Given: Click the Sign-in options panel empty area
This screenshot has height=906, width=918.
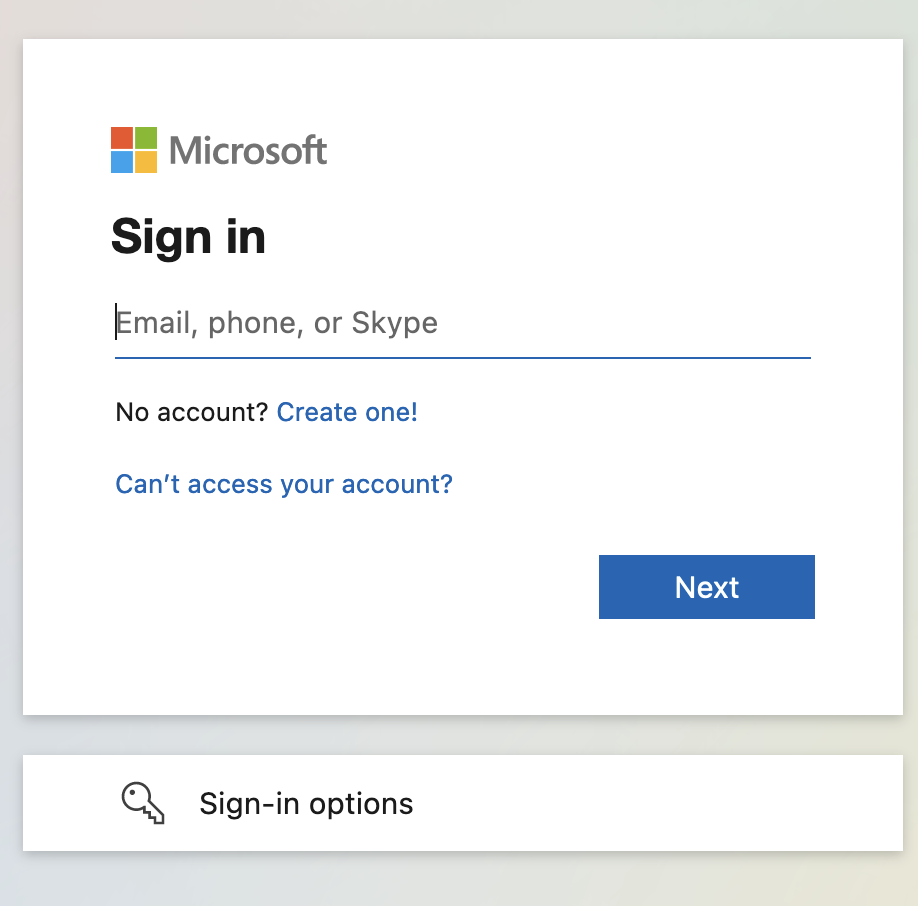Looking at the screenshot, I should 650,803.
